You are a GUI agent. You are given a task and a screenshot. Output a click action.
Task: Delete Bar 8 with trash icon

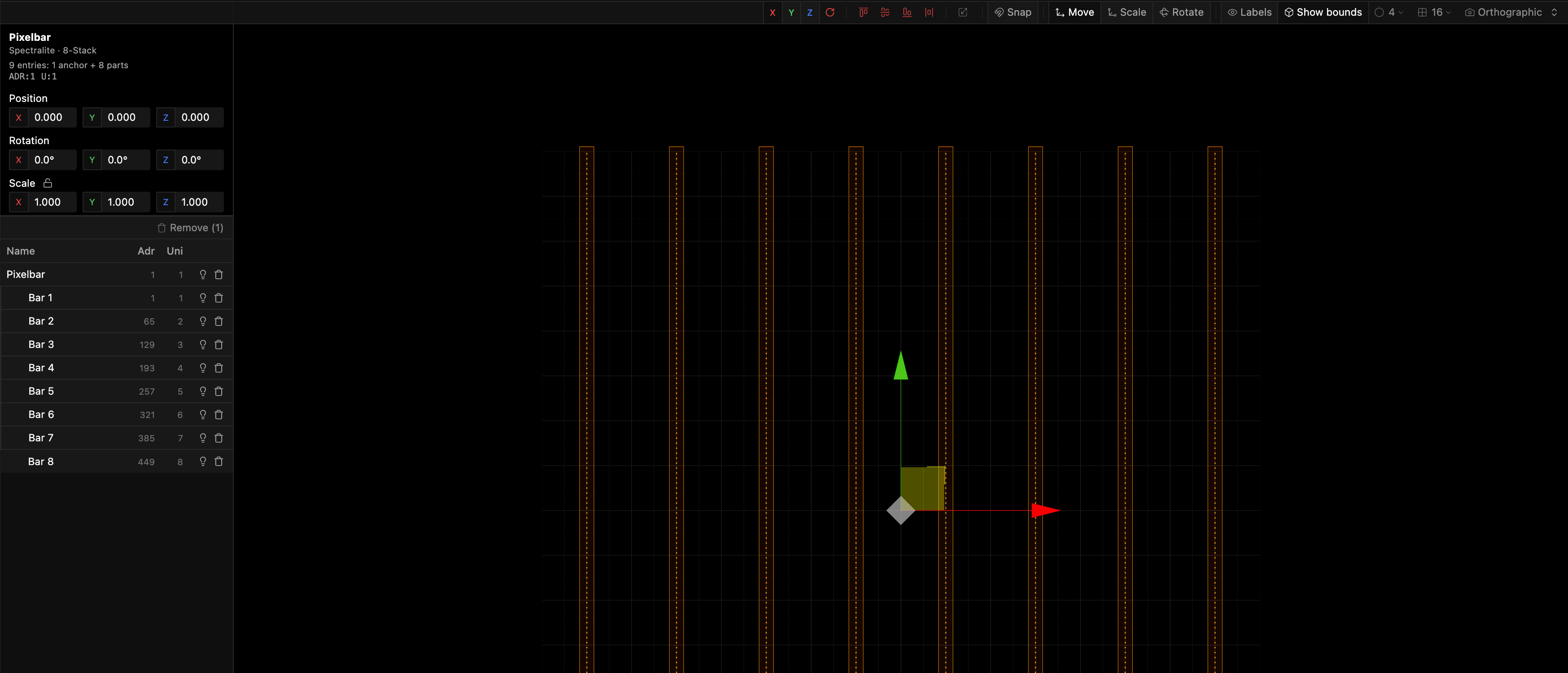click(x=219, y=462)
